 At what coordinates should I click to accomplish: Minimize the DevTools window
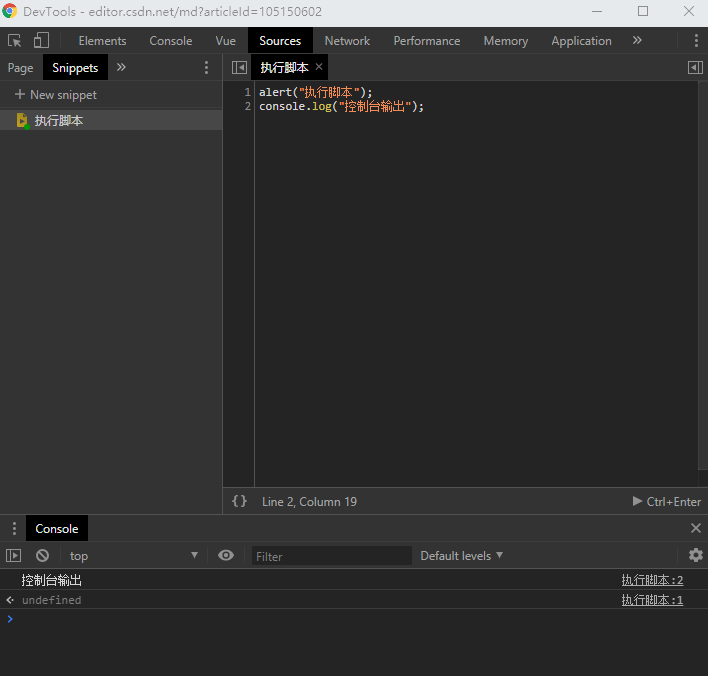[597, 11]
